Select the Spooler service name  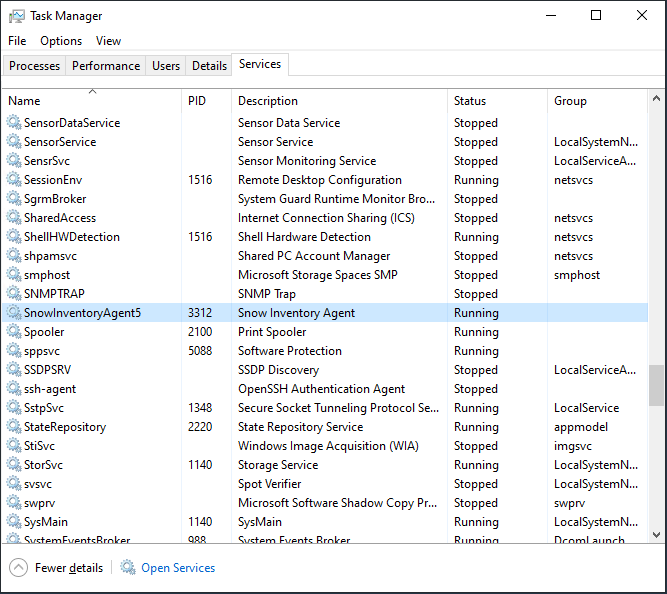click(x=44, y=332)
